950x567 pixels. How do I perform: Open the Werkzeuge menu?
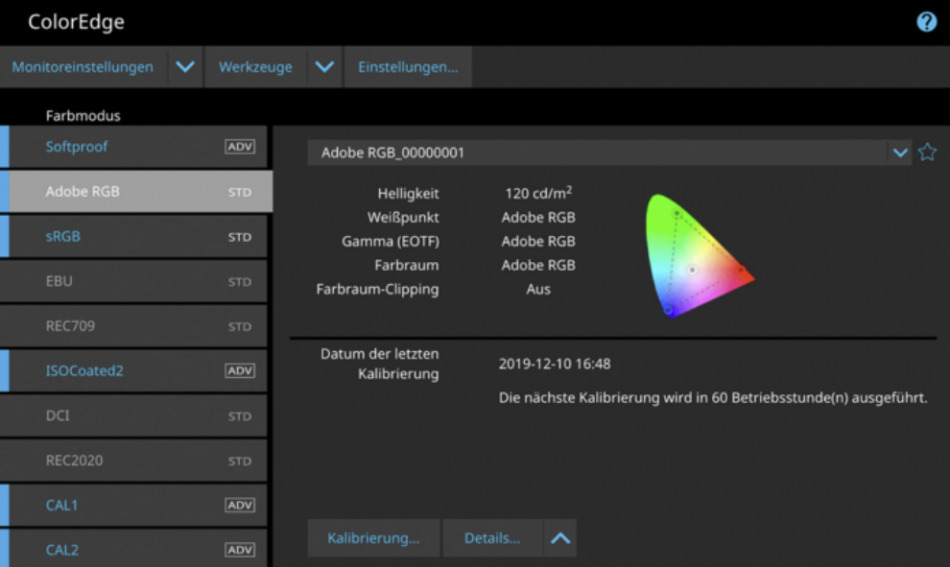click(x=255, y=67)
